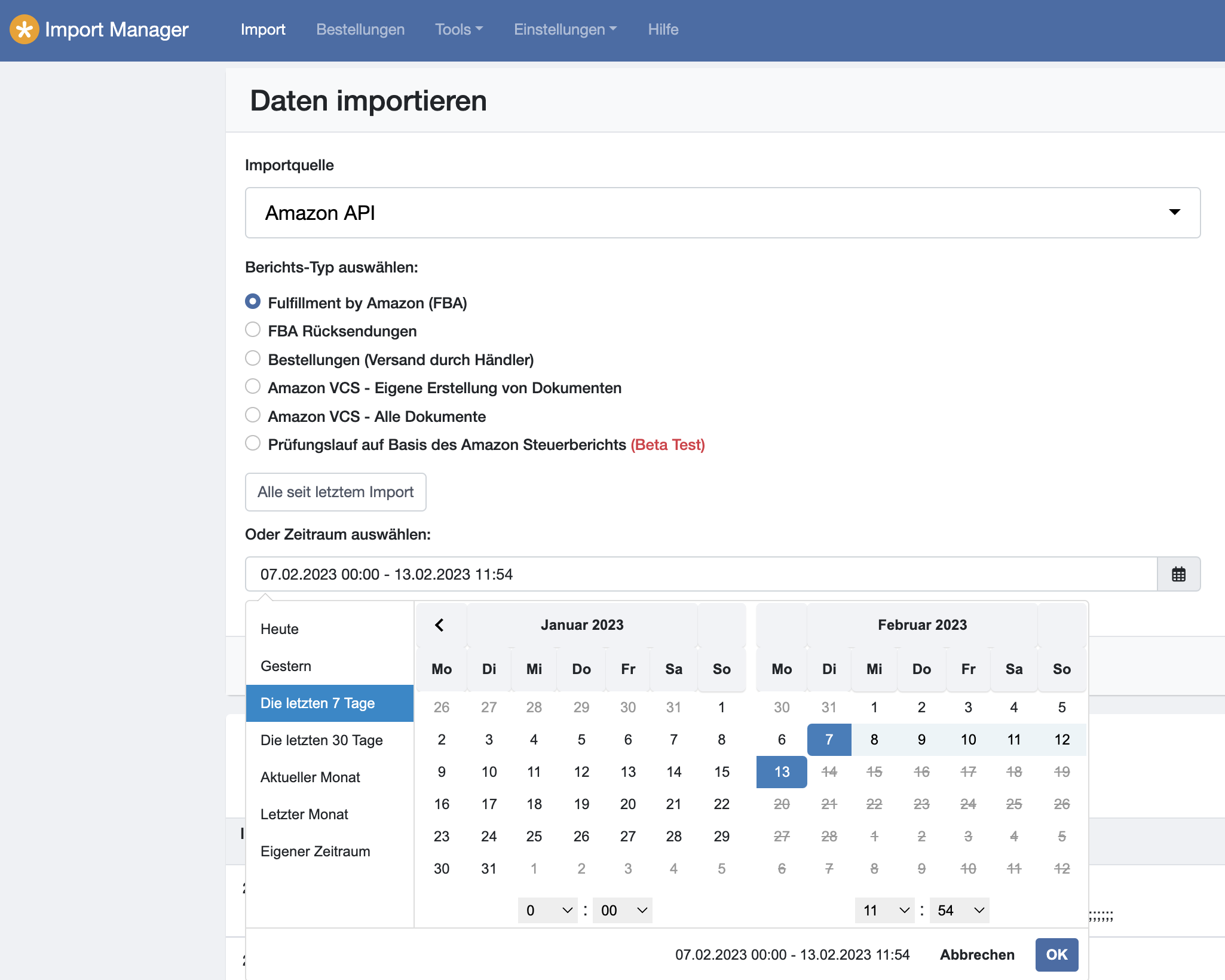Open the start hour dropdown showing 0
This screenshot has width=1225, height=980.
[x=547, y=910]
